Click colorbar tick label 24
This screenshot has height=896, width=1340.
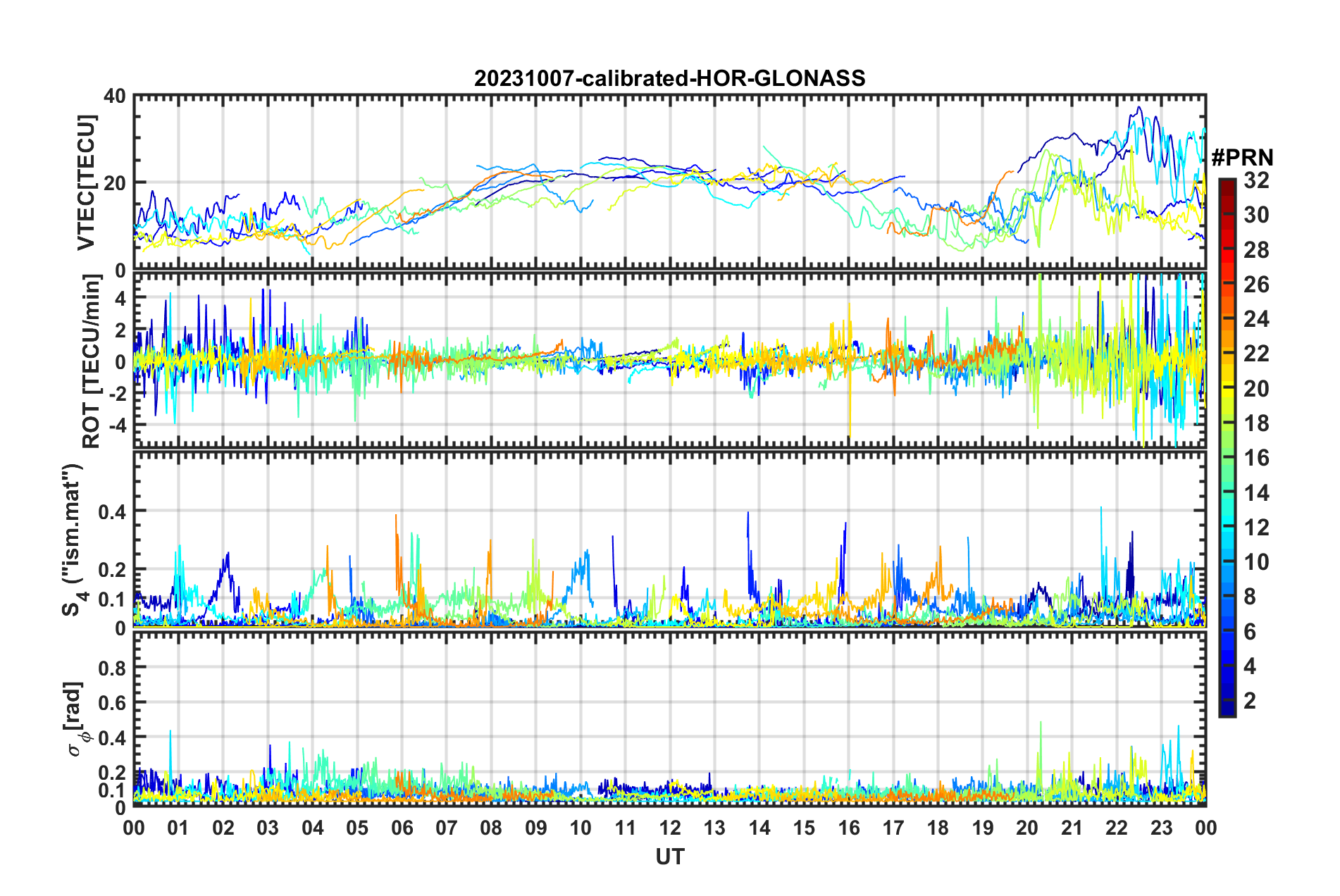coord(1257,319)
